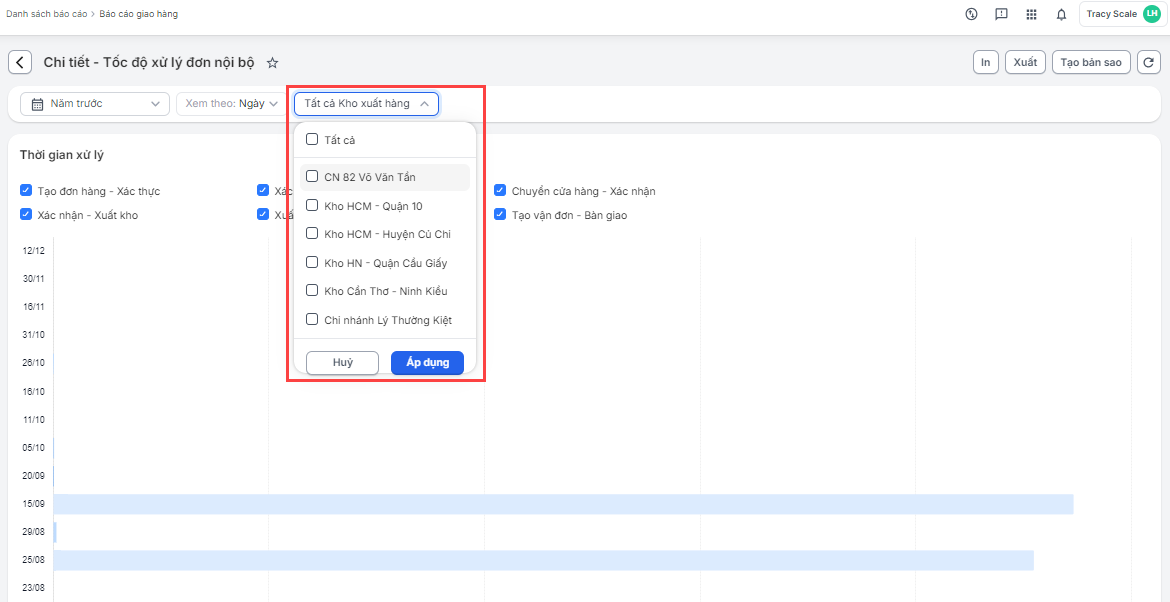Image resolution: width=1170 pixels, height=602 pixels.
Task: Check the 'Tất cả' option
Action: click(x=312, y=140)
